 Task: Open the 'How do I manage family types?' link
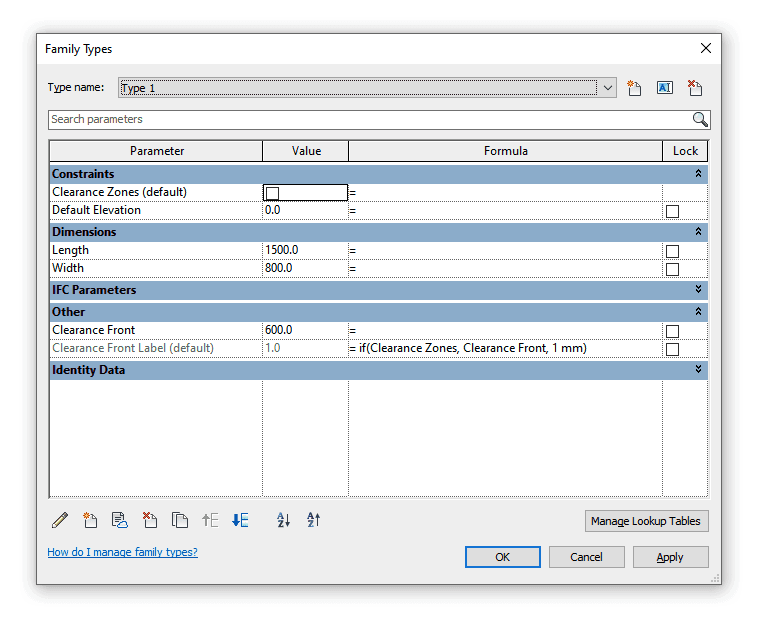123,552
